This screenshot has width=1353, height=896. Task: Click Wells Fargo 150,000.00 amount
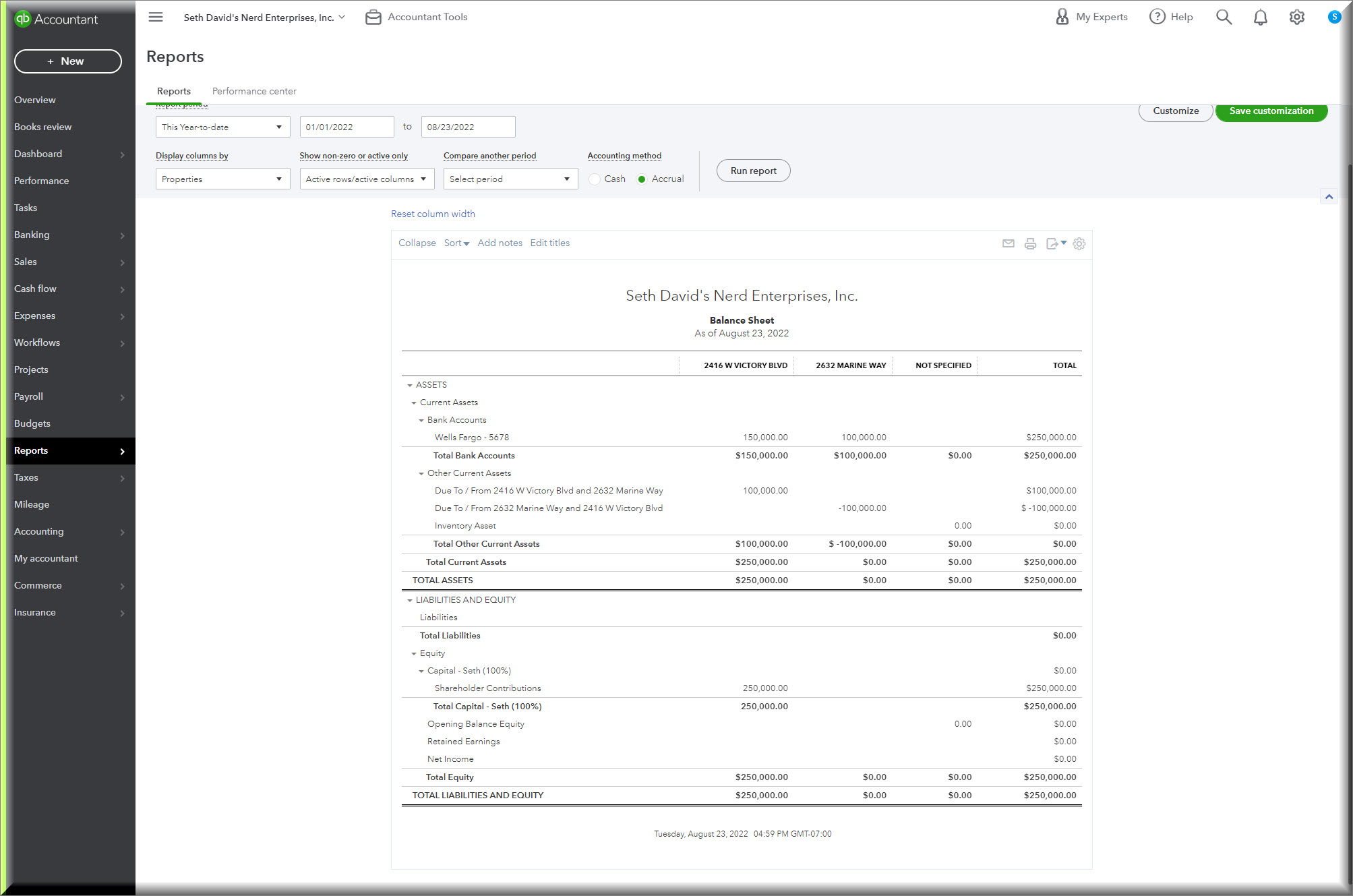765,438
